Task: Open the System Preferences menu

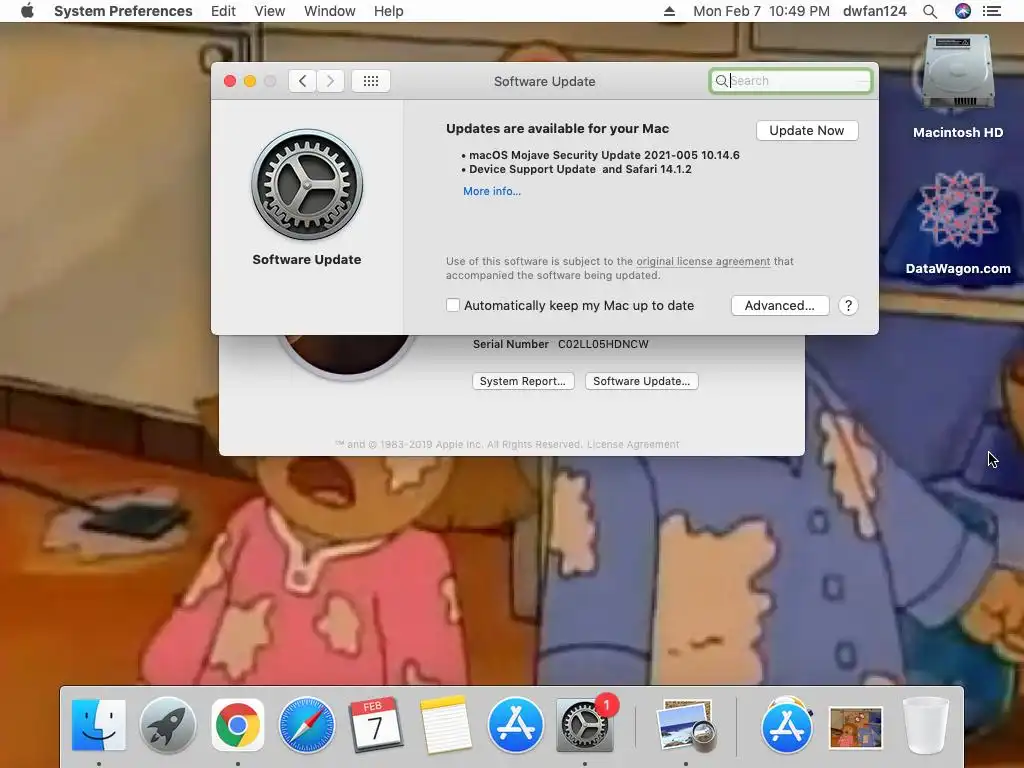Action: tap(123, 11)
